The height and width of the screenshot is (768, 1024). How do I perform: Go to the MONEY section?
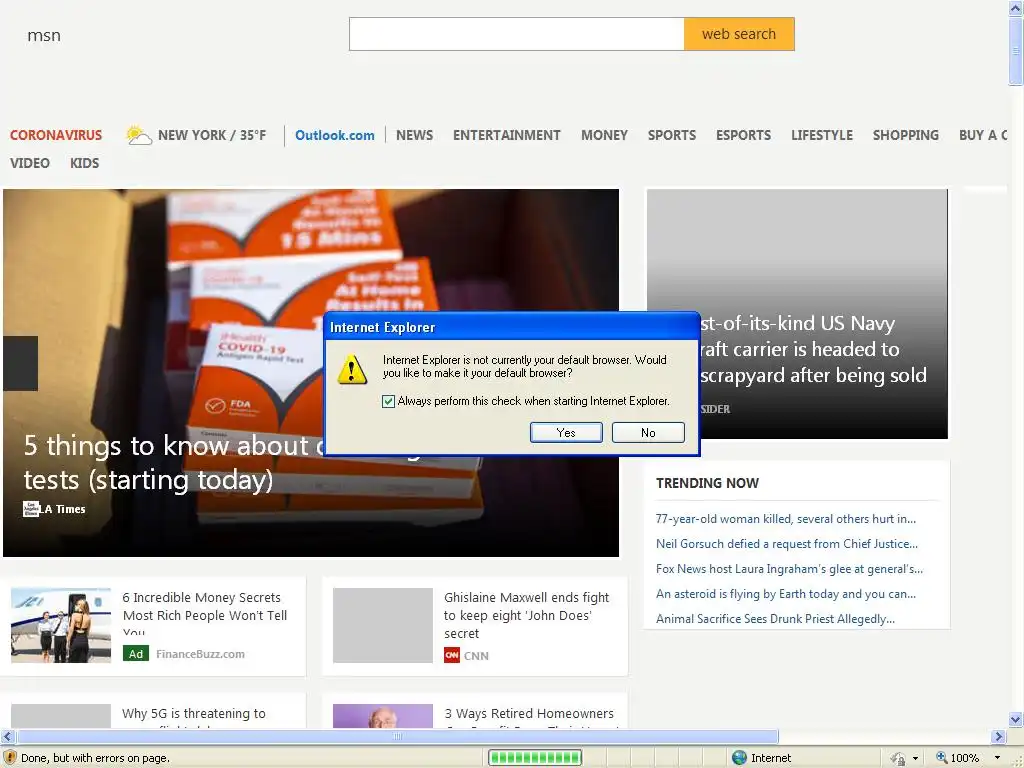605,135
